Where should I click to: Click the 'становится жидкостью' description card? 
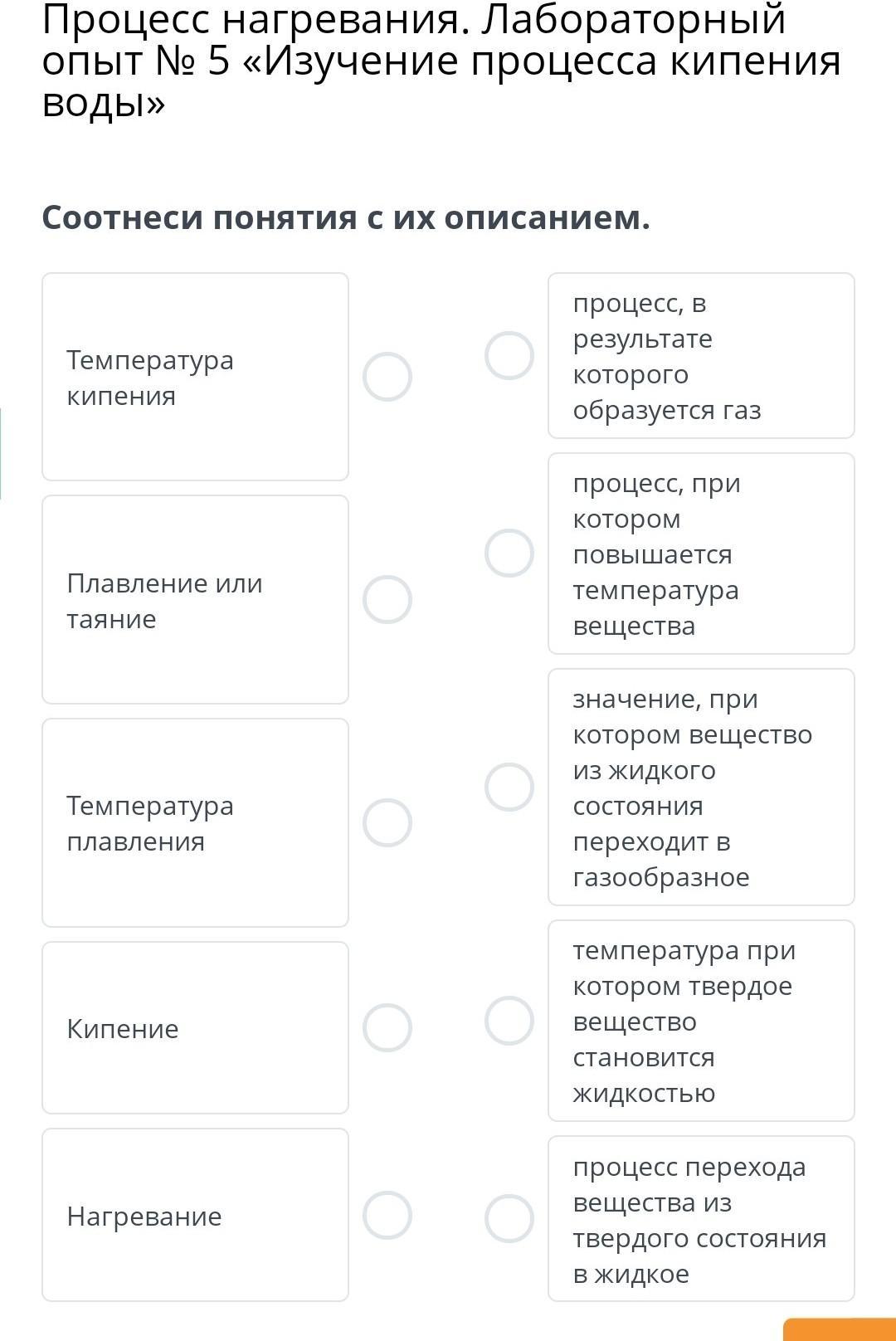pyautogui.click(x=701, y=1021)
